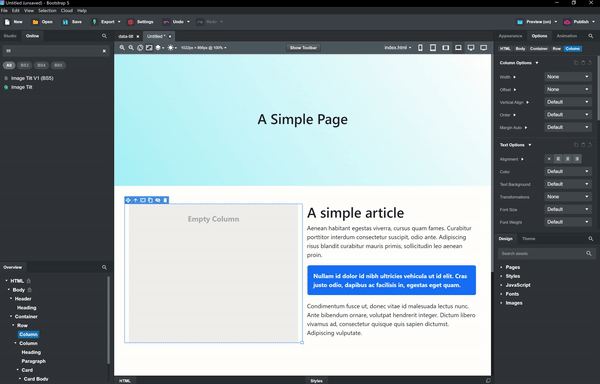Click the image overlay icon in canvas toolbar
The height and width of the screenshot is (384, 600).
(x=149, y=48)
